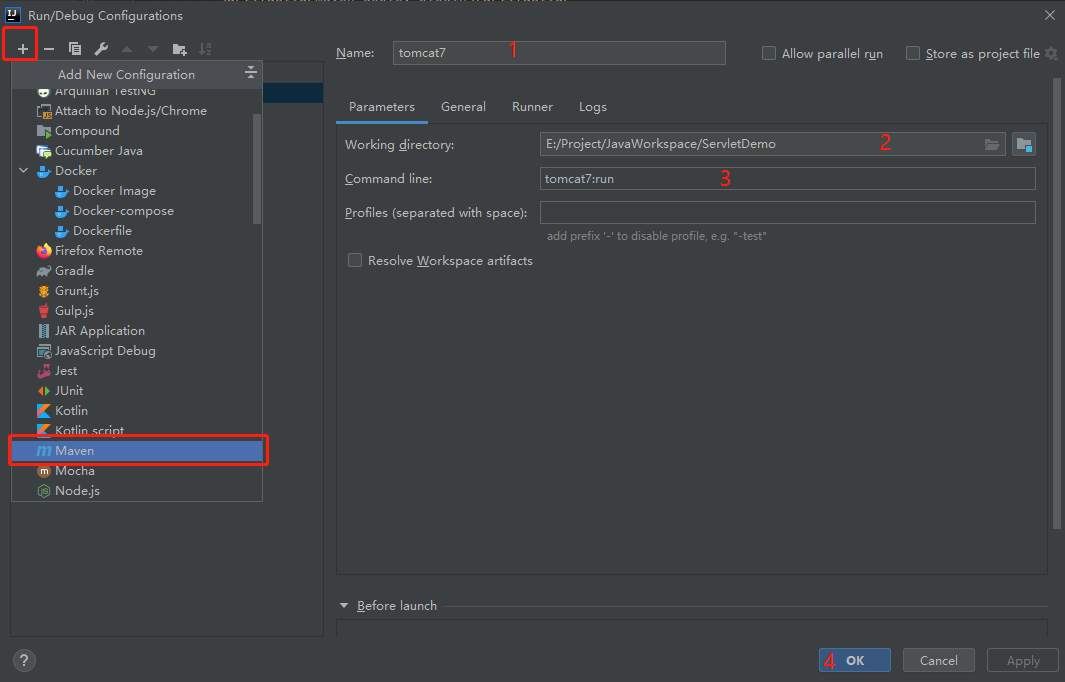Viewport: 1065px width, 682px height.
Task: Enable Allow parallel run checkbox
Action: click(x=769, y=53)
